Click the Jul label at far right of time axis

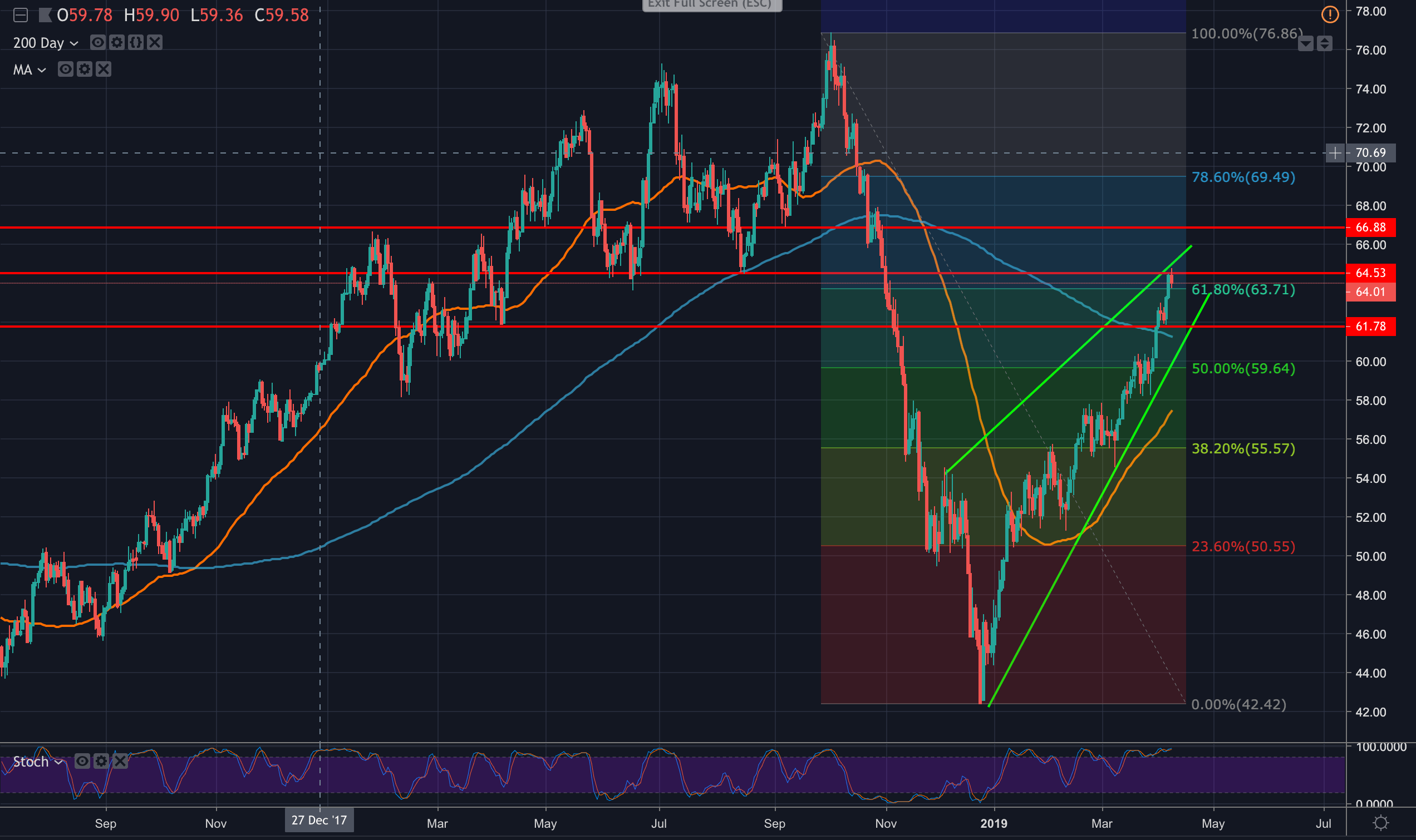tap(1323, 823)
